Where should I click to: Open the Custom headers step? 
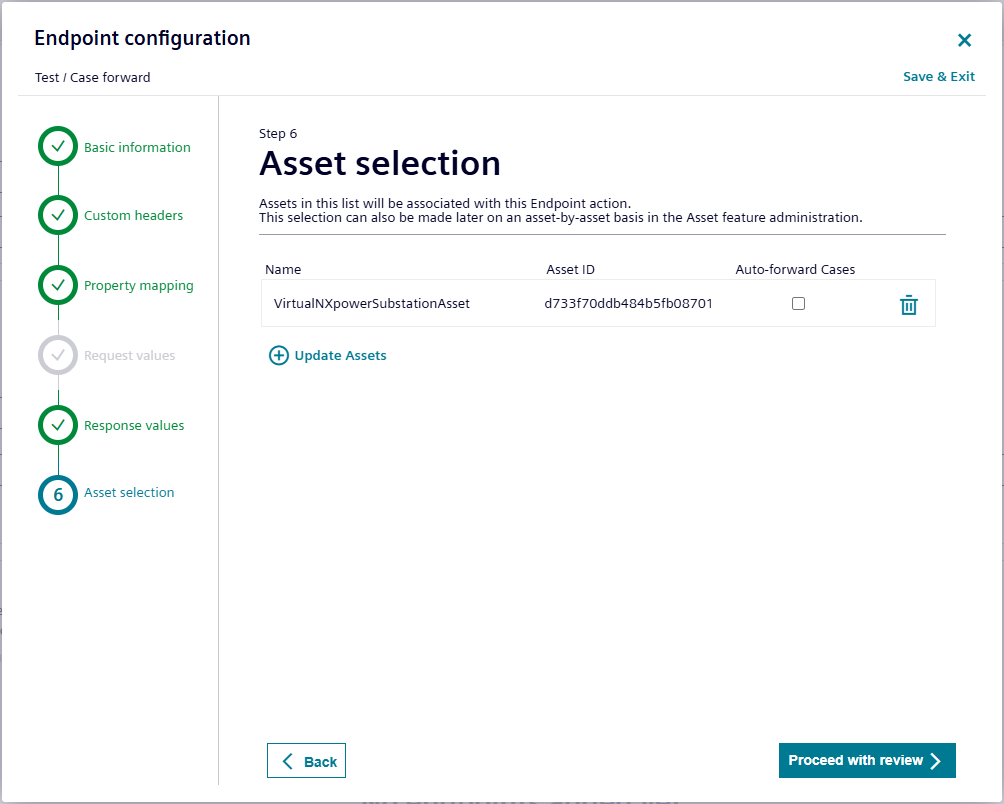133,215
